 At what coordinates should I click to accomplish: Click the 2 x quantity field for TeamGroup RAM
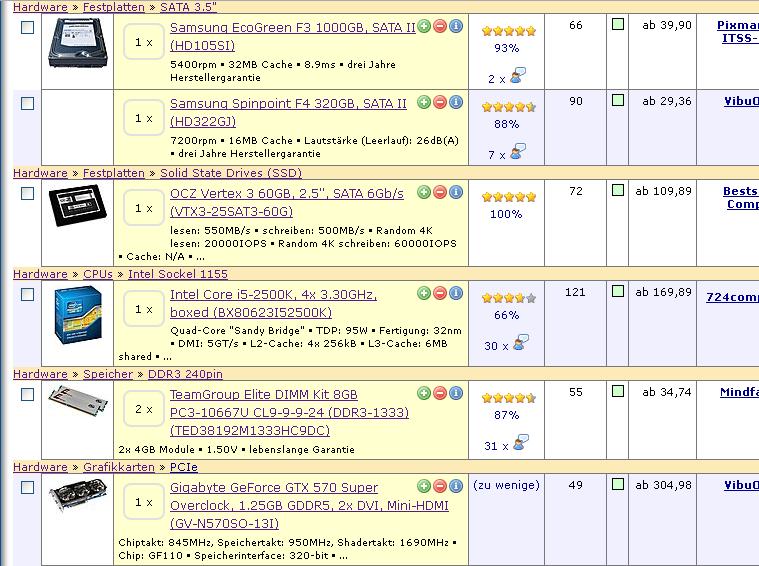coord(144,409)
